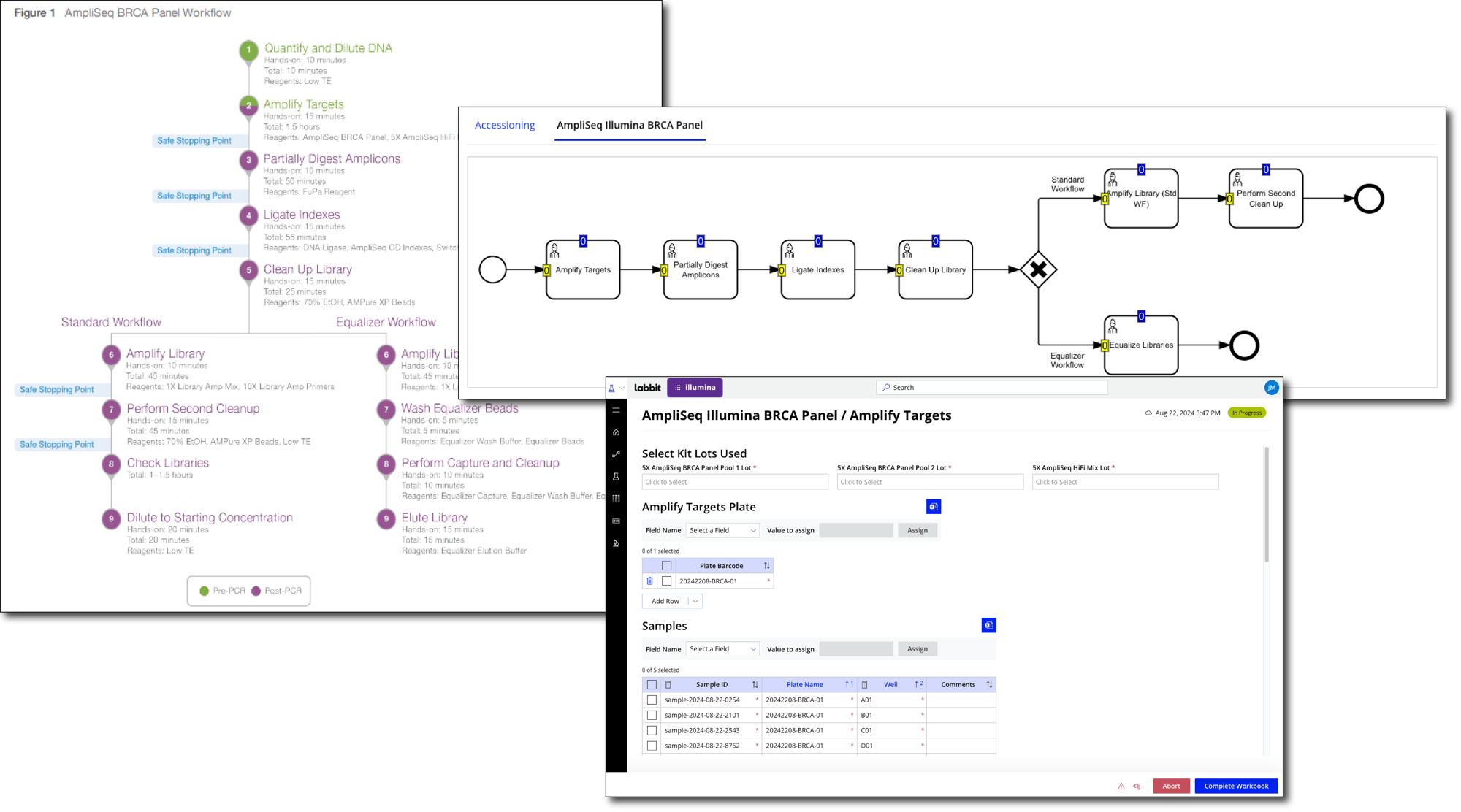Screen dimensions: 1461x812
Task: Switch to the Accessioning tab
Action: [505, 125]
